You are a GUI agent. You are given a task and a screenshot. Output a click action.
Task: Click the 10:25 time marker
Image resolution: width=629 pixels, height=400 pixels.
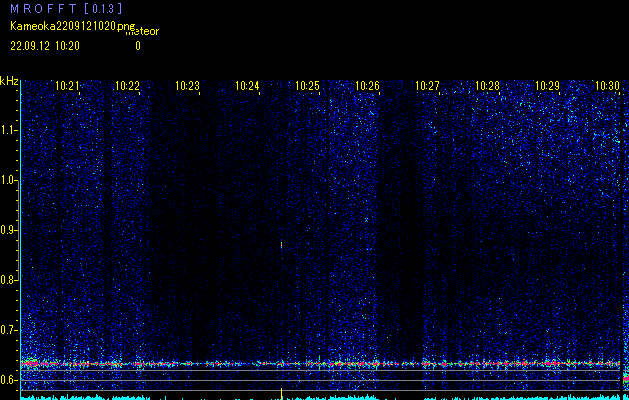(x=307, y=86)
